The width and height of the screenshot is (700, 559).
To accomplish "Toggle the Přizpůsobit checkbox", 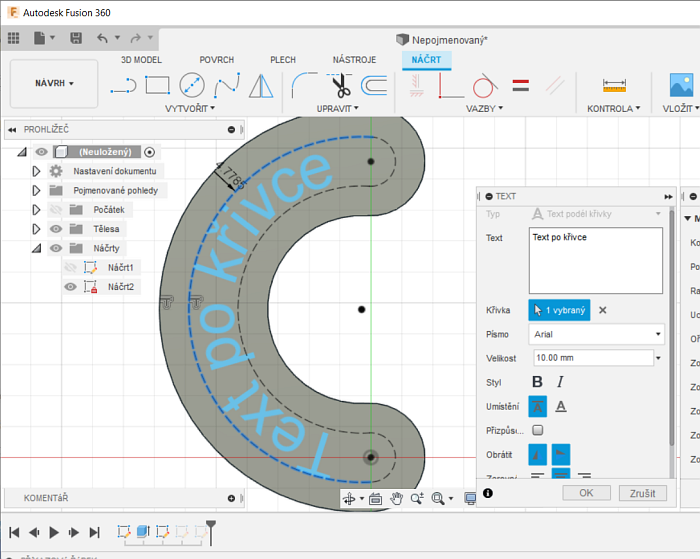I will (538, 430).
